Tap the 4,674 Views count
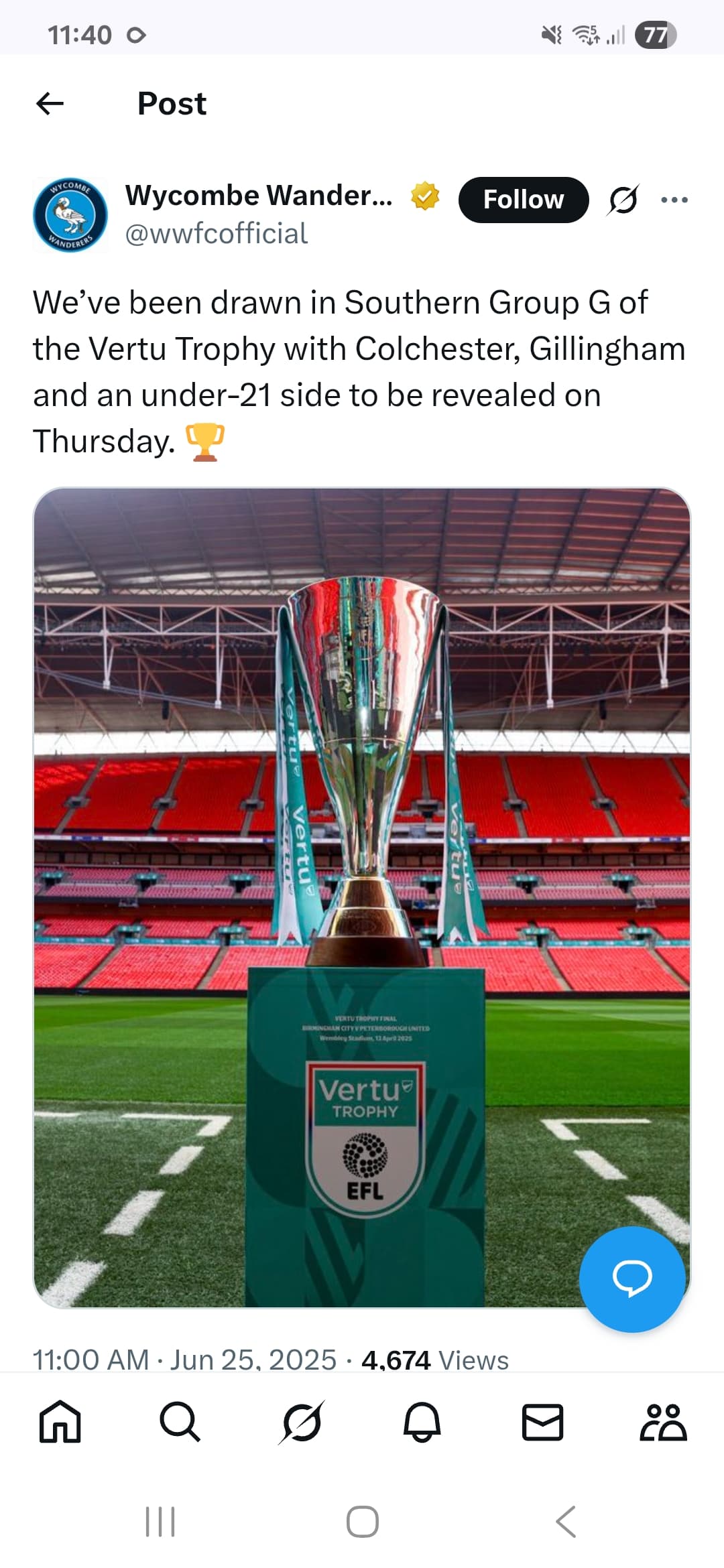The height and width of the screenshot is (1568, 724). click(x=435, y=1360)
